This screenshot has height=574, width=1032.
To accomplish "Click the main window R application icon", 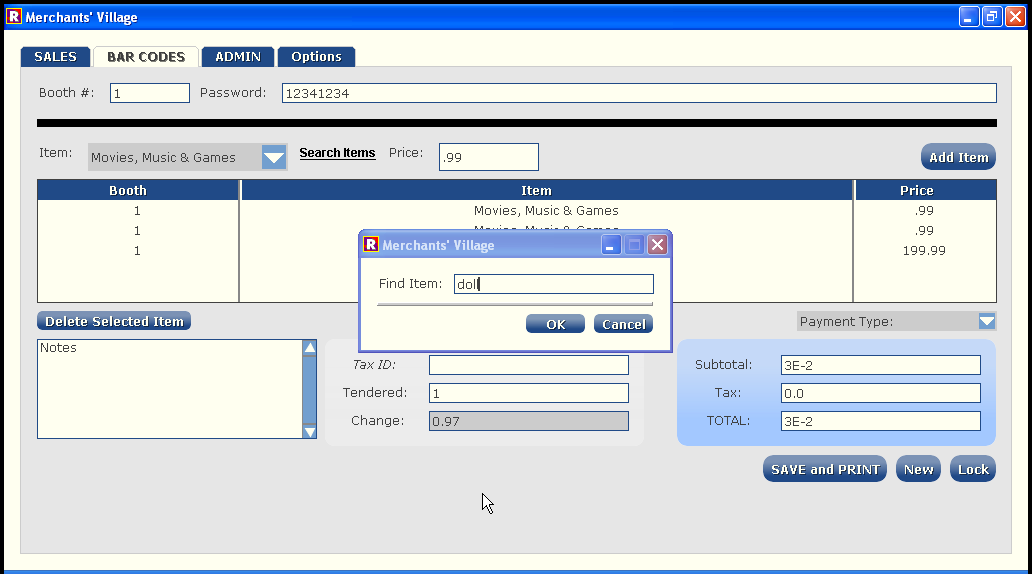I will pyautogui.click(x=14, y=16).
